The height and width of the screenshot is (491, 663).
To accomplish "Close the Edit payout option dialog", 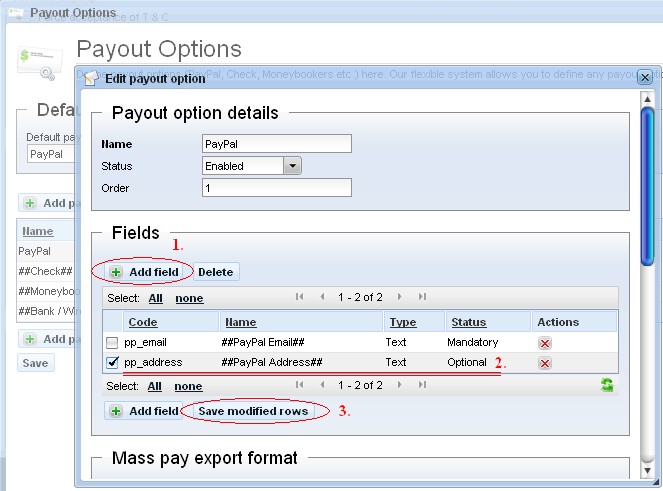I will [645, 77].
